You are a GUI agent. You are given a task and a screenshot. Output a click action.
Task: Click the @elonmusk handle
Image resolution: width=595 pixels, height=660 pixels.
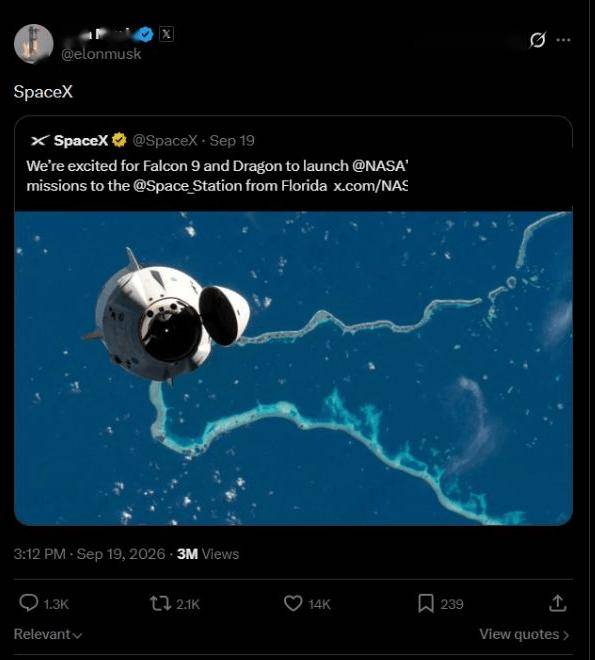coord(101,54)
